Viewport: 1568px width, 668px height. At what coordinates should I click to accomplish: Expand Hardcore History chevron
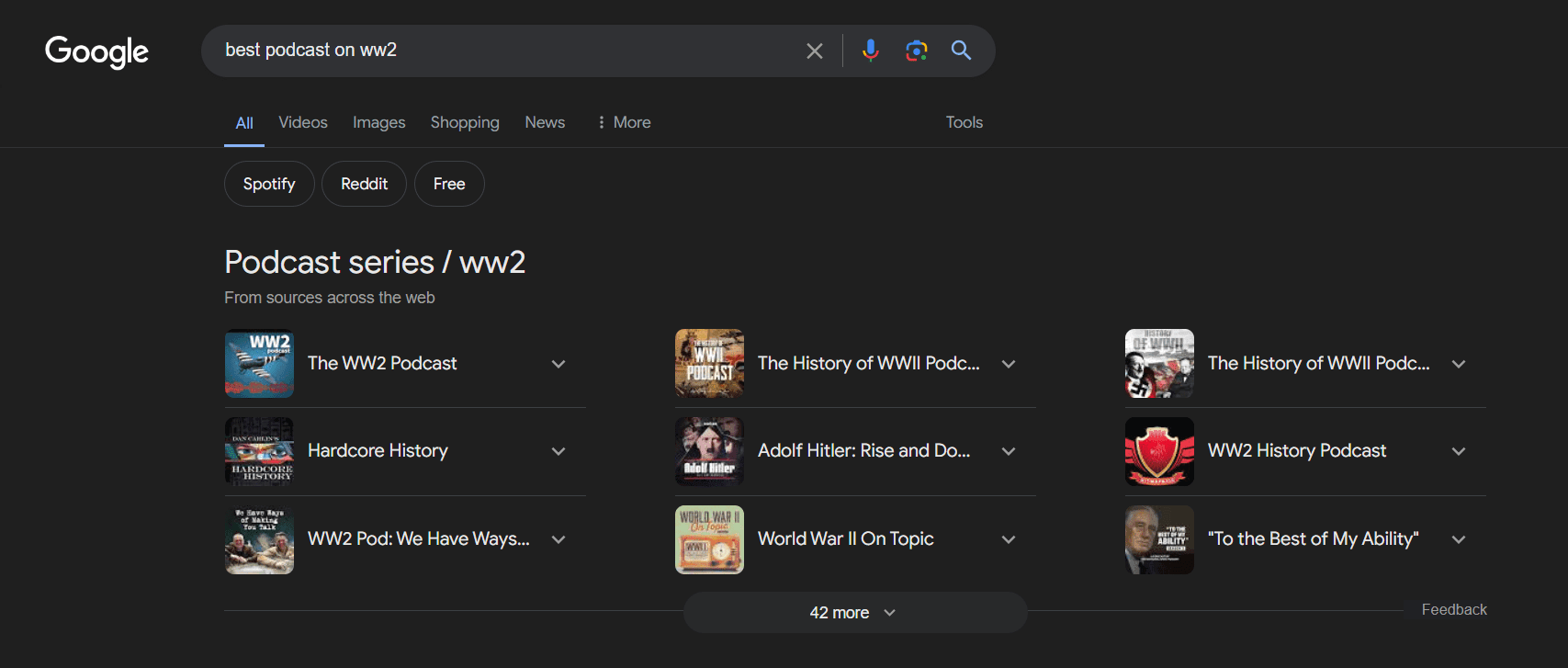tap(558, 451)
